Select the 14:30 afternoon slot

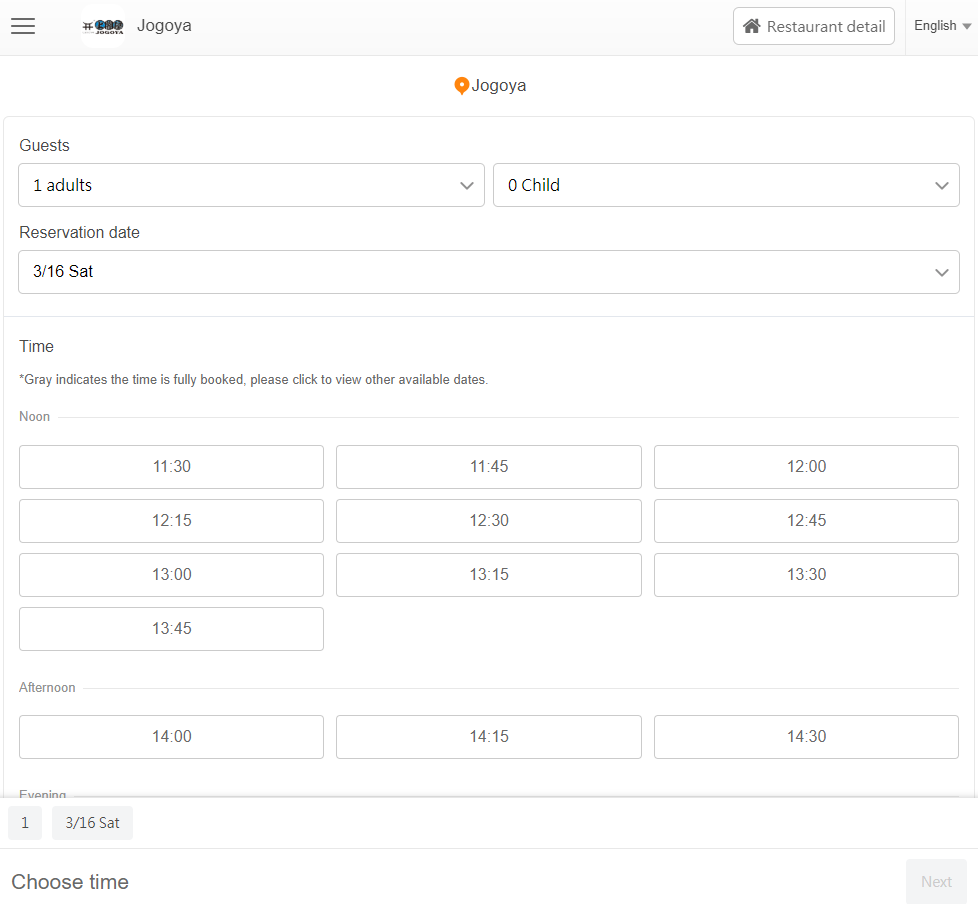tap(806, 737)
